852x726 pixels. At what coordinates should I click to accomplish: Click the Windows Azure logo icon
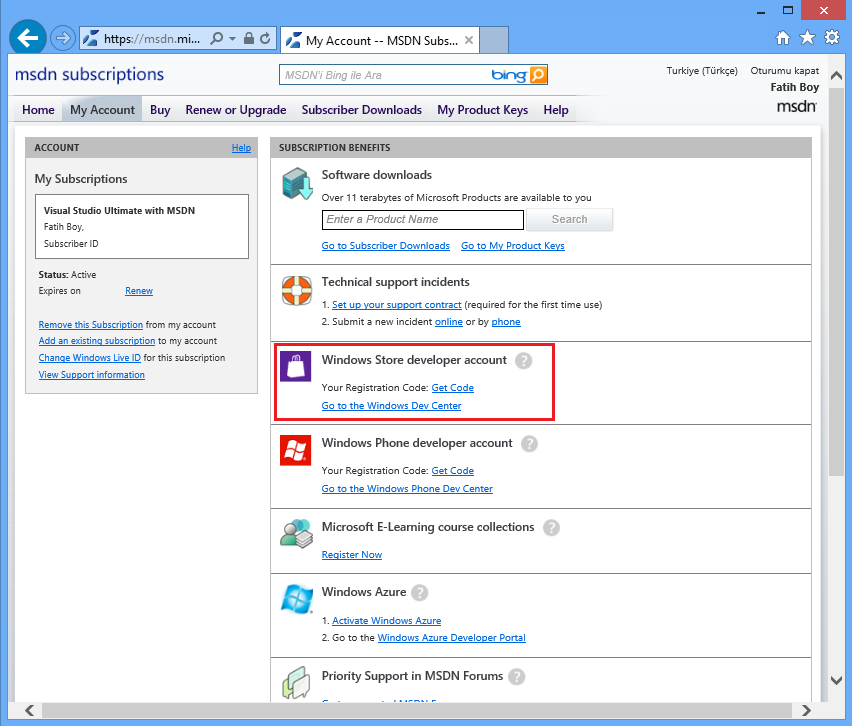(x=297, y=599)
